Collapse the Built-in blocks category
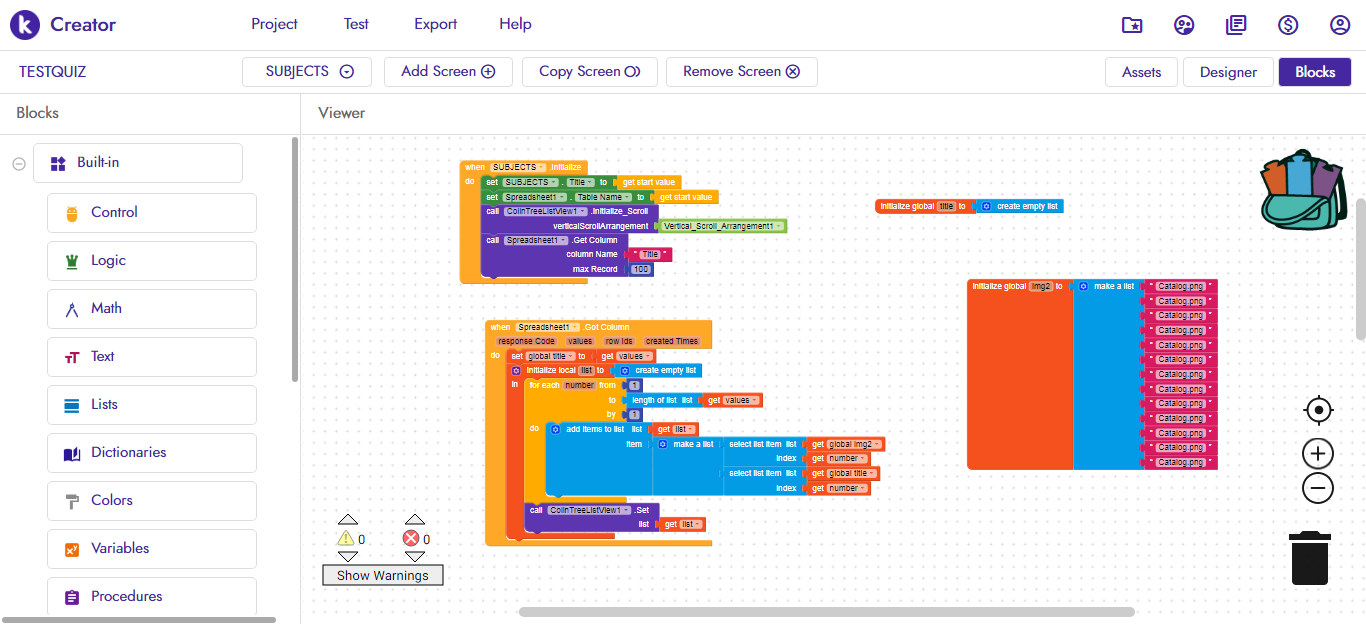 [x=18, y=162]
